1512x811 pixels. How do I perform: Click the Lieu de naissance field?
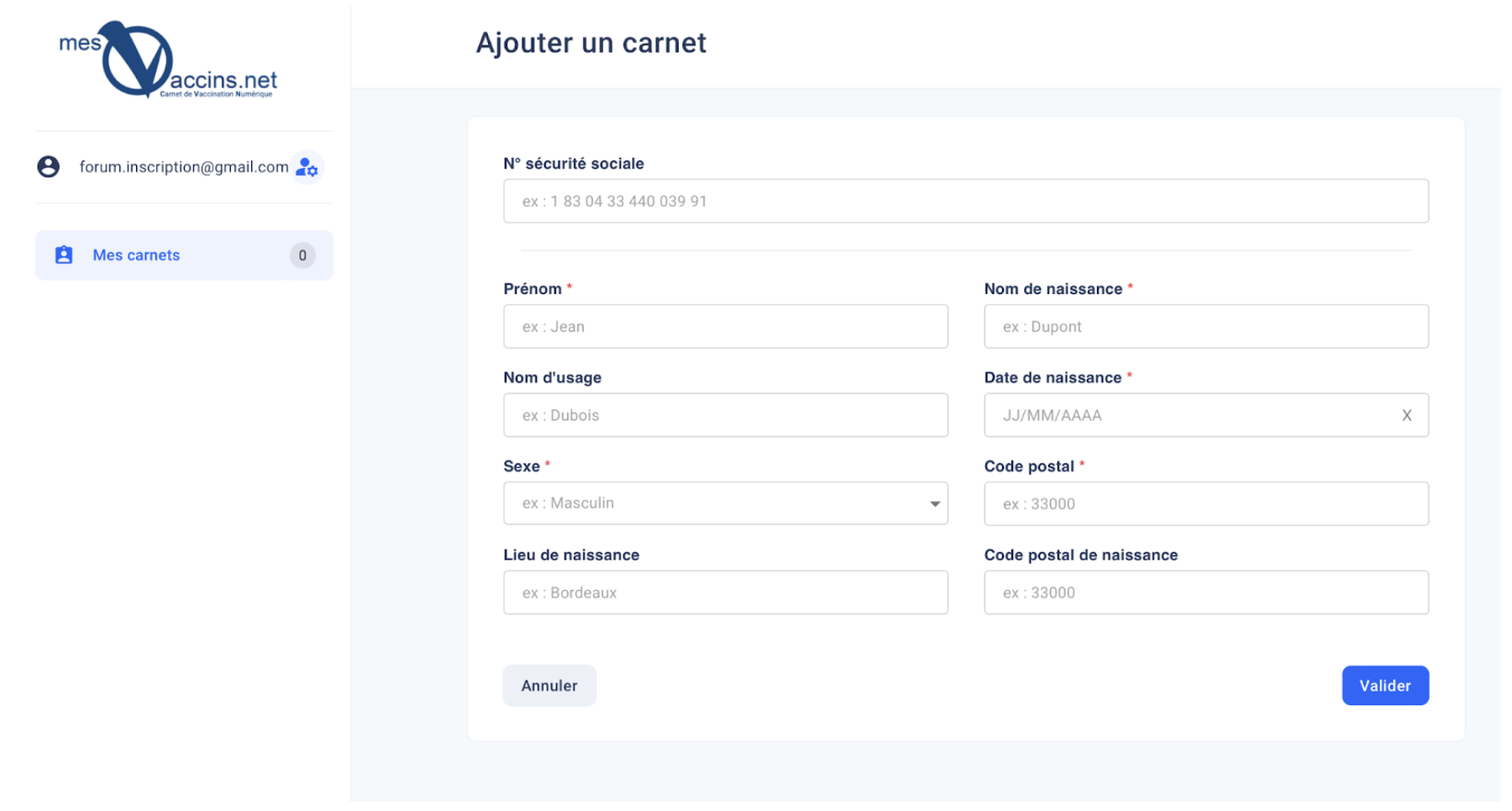pyautogui.click(x=726, y=593)
